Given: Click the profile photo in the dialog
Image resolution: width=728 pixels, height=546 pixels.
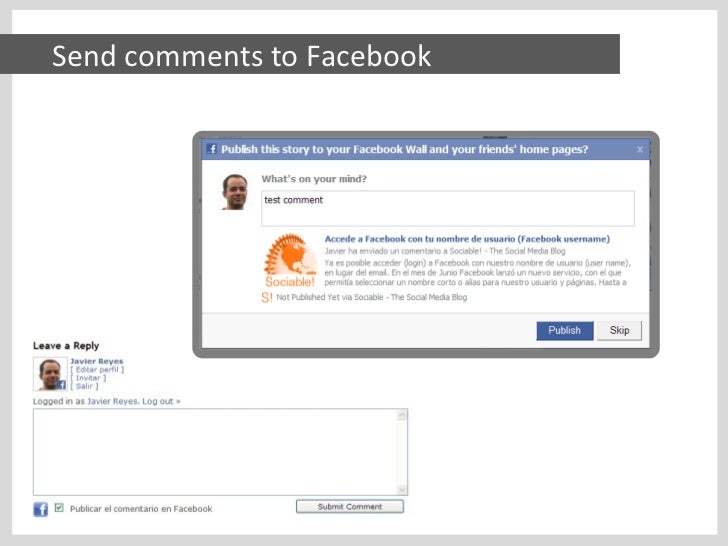Looking at the screenshot, I should tap(235, 192).
